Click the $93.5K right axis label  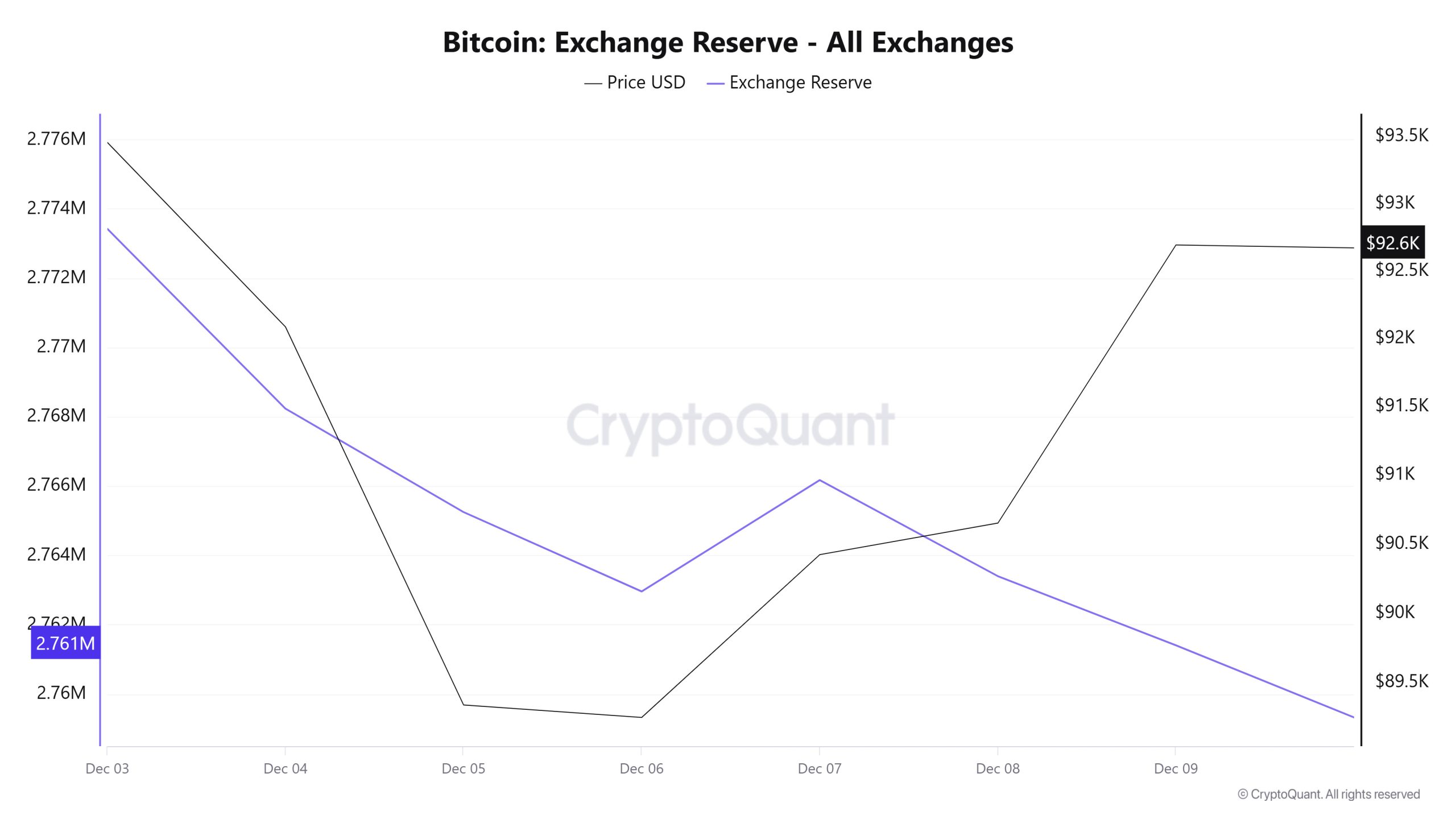click(x=1401, y=135)
